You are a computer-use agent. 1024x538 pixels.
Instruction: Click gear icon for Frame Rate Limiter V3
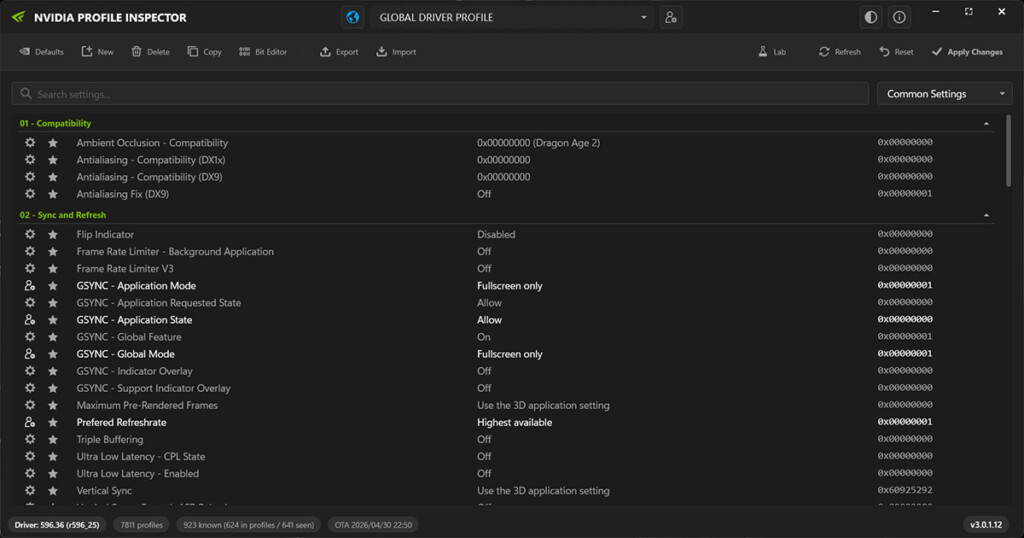tap(30, 268)
